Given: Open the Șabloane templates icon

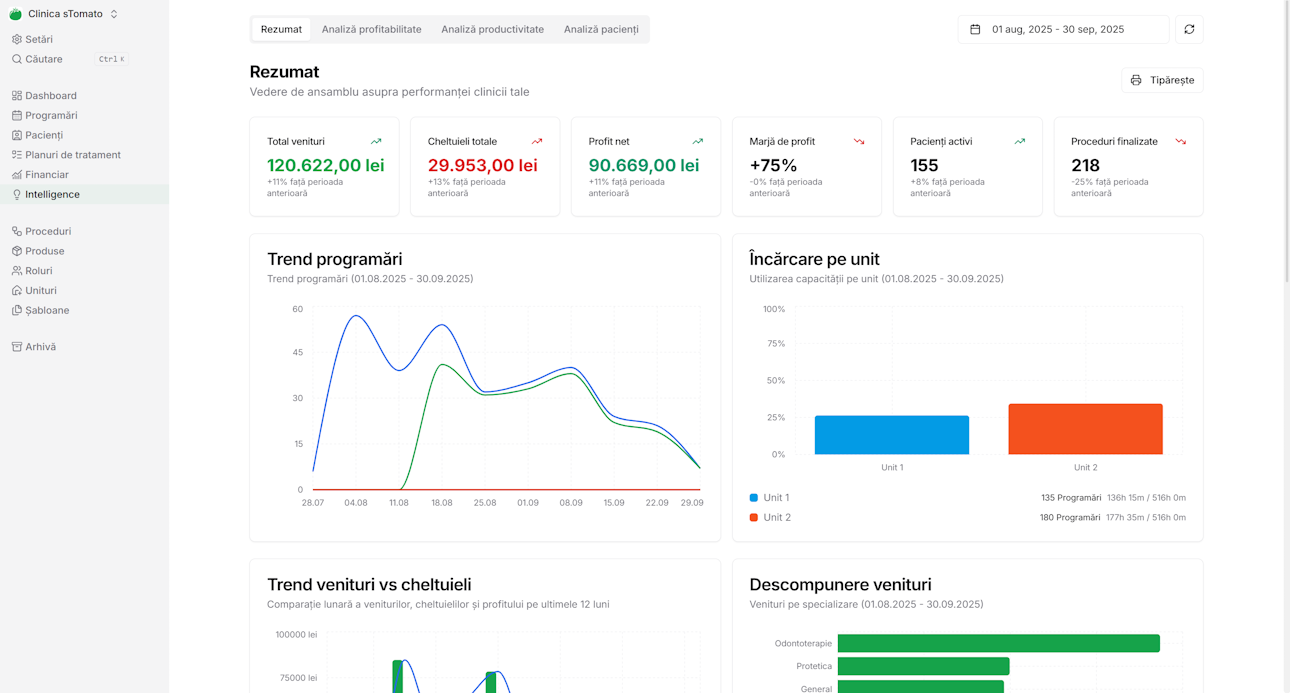Looking at the screenshot, I should click(x=15, y=310).
